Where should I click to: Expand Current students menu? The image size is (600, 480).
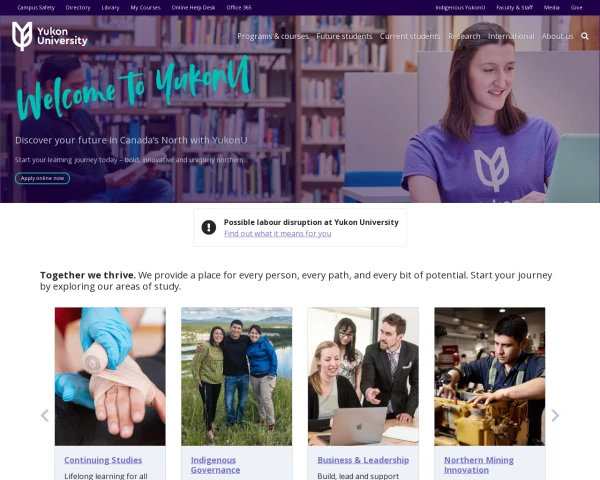[410, 36]
